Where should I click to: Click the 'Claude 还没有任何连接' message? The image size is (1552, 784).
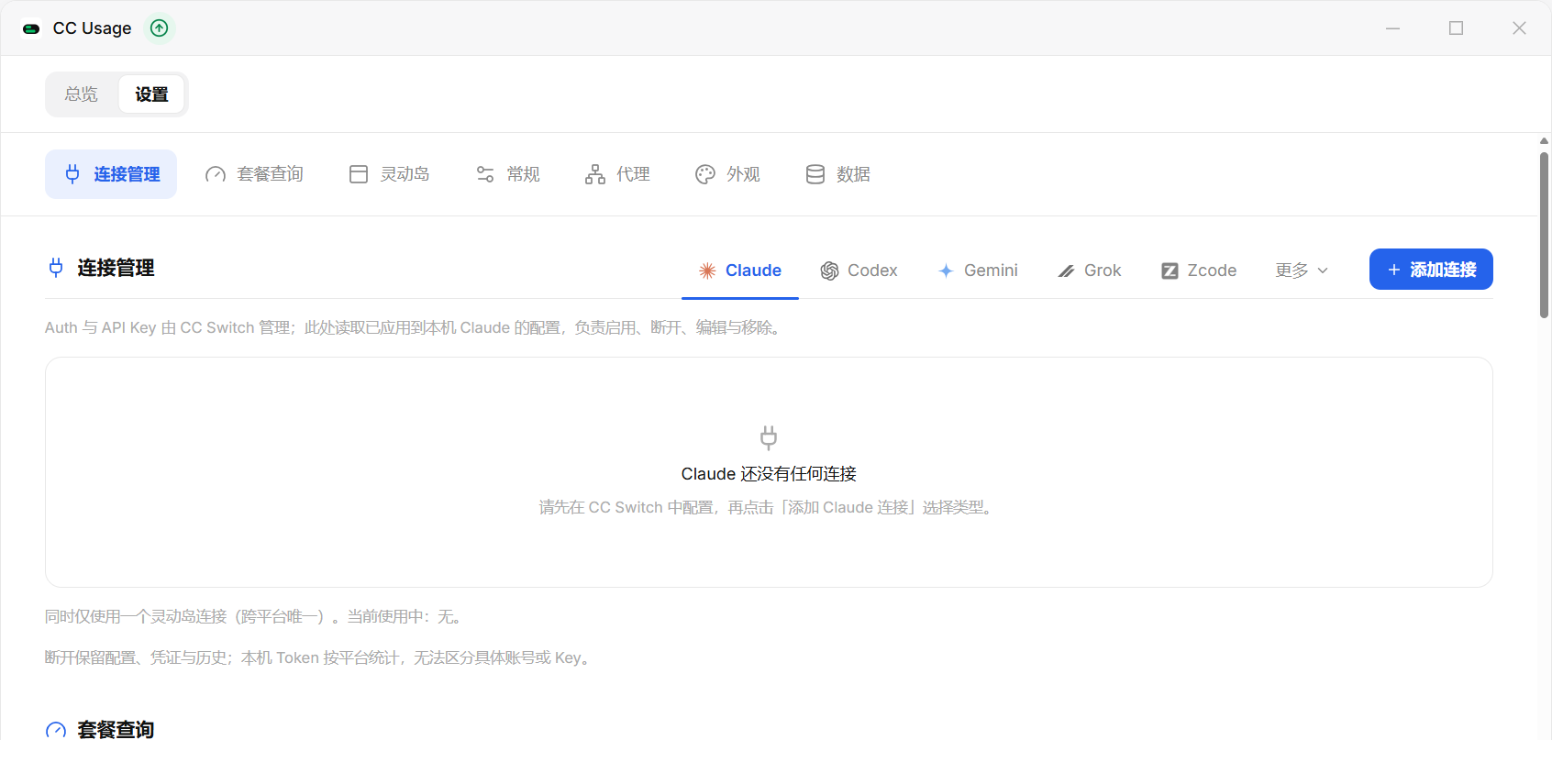pos(769,474)
